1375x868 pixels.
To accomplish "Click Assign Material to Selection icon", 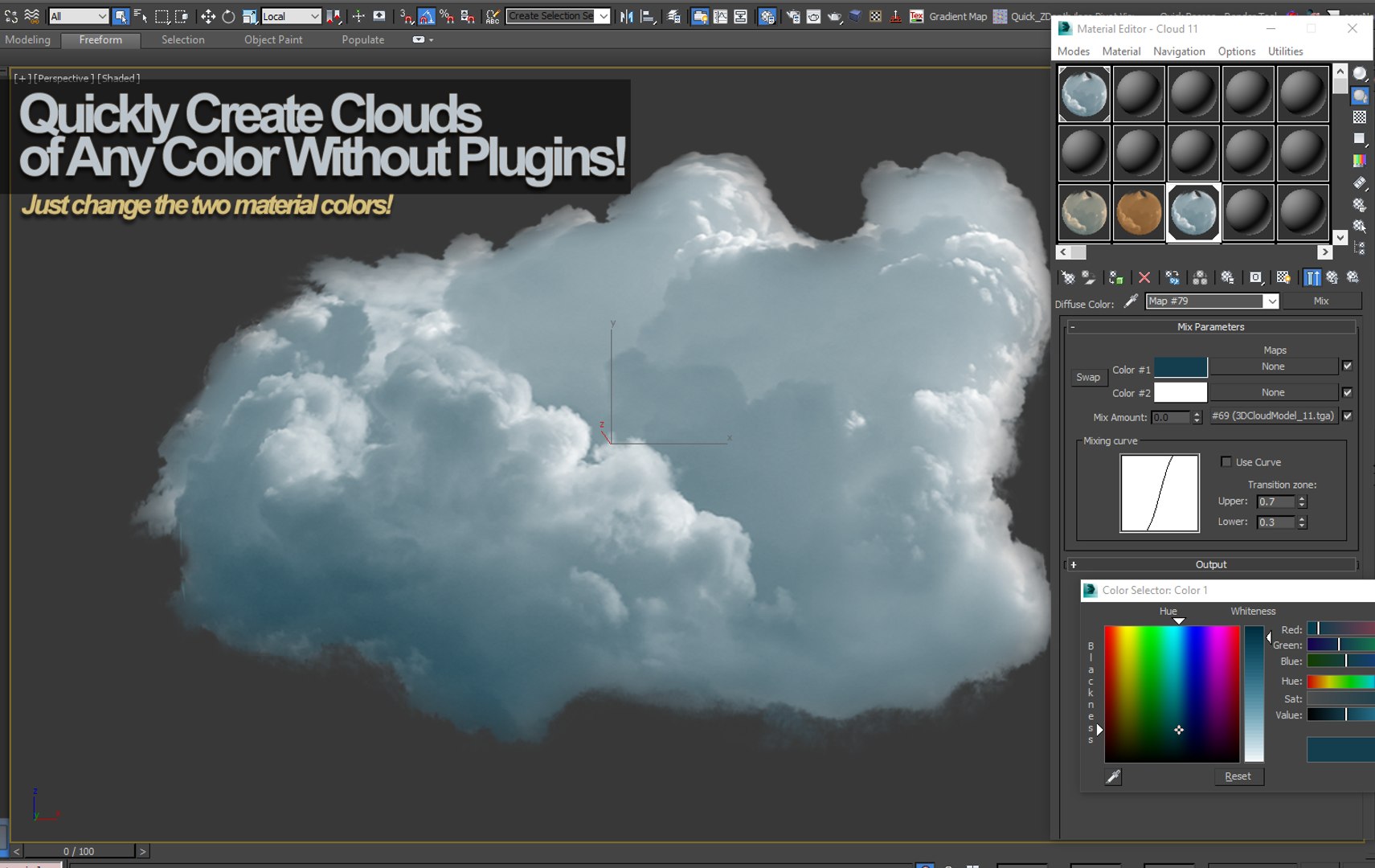I will pyautogui.click(x=1116, y=277).
